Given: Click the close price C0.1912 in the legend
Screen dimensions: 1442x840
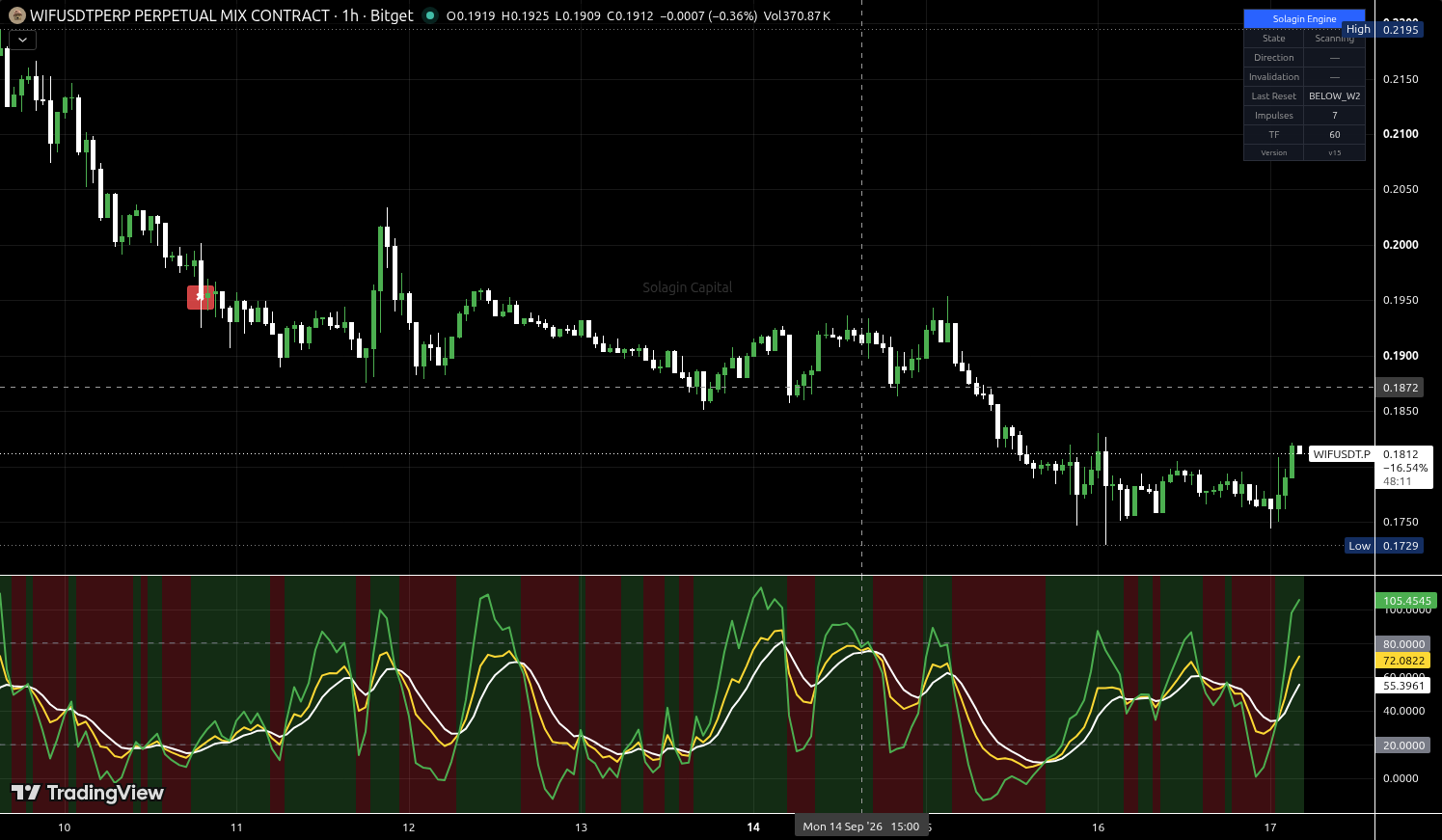Looking at the screenshot, I should click(630, 15).
